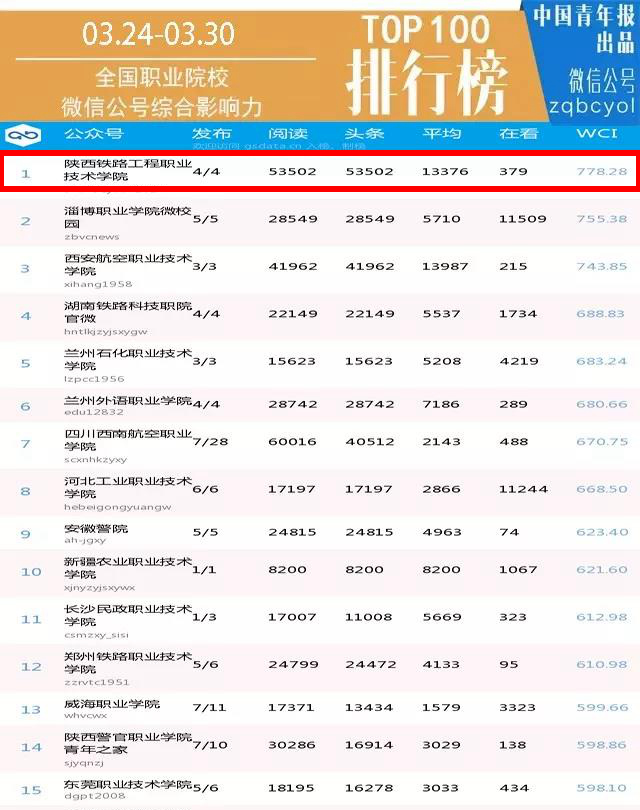The width and height of the screenshot is (640, 810).
Task: Sort by the 阅读 column header
Action: coord(288,134)
